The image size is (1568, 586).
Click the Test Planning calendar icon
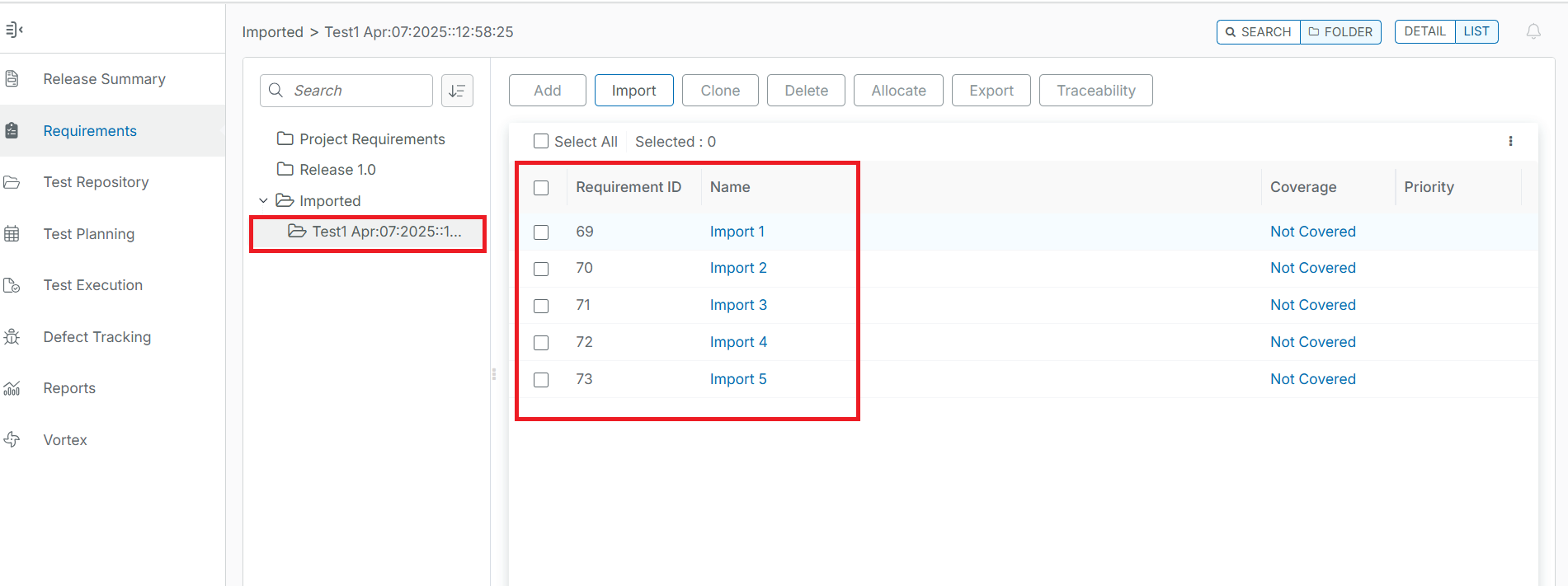click(12, 234)
